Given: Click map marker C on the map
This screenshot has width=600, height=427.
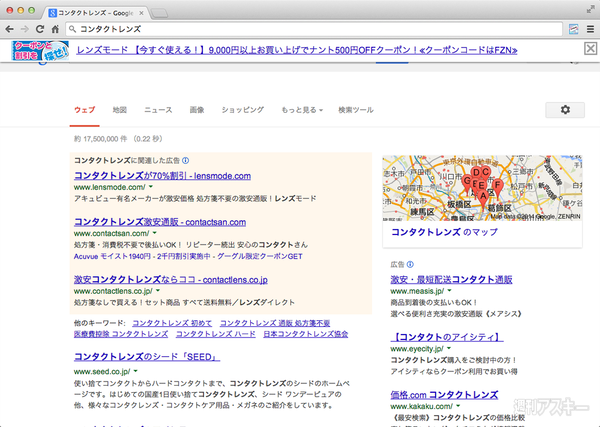Looking at the screenshot, I should coord(485,174).
